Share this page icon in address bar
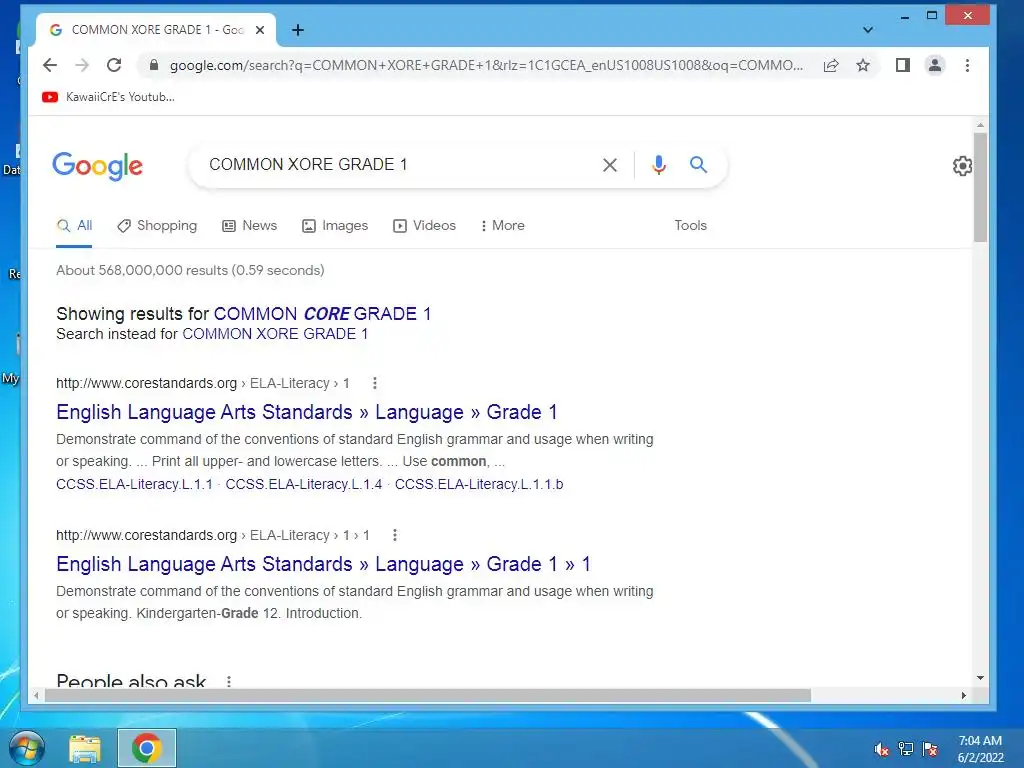 (831, 65)
